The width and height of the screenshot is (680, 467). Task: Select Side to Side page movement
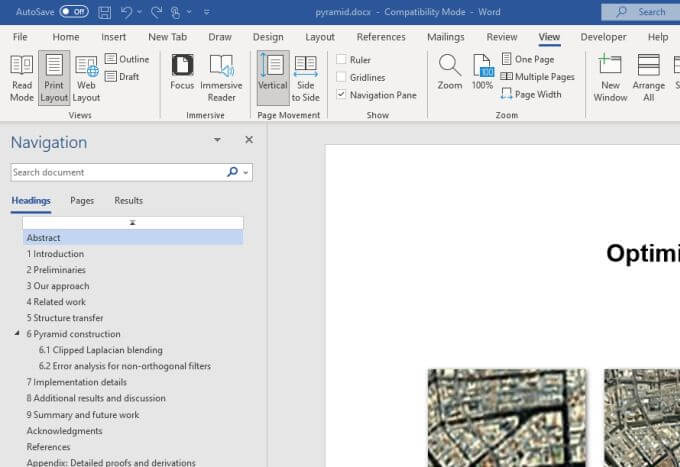(305, 77)
